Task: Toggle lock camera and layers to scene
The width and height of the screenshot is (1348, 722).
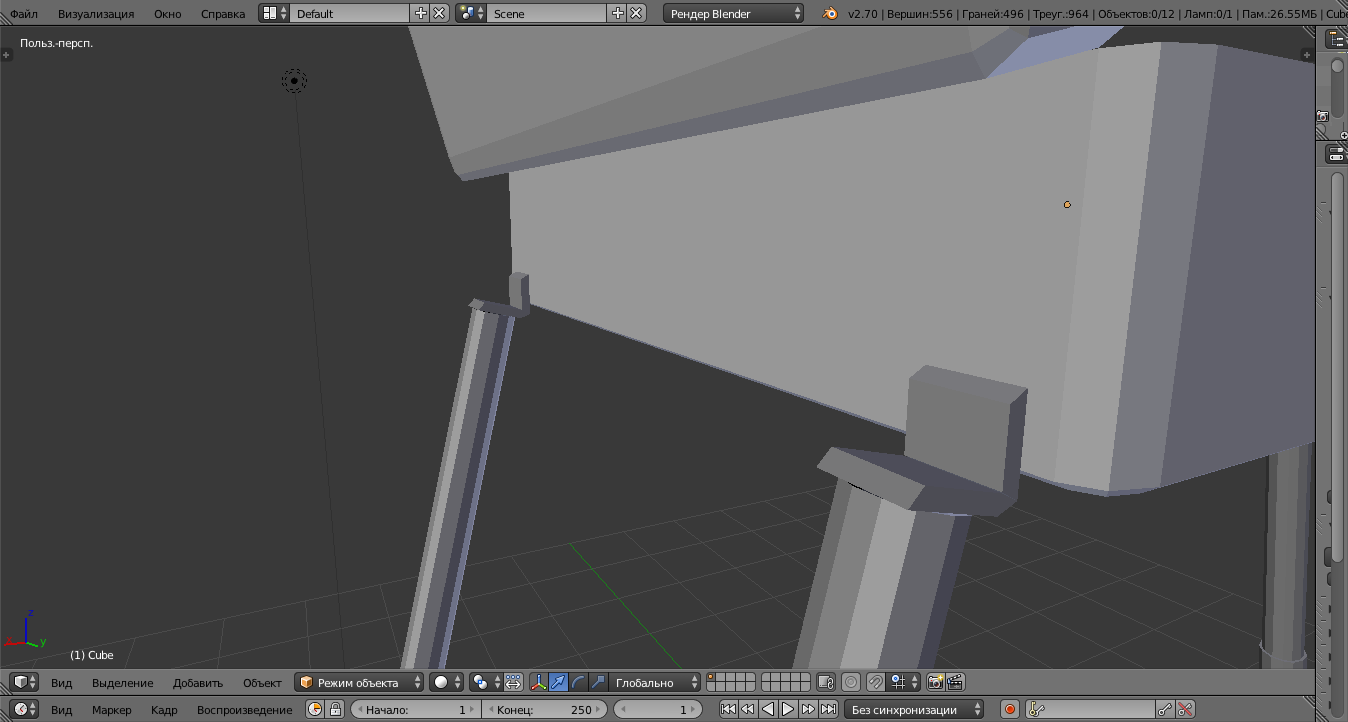Action: point(825,682)
